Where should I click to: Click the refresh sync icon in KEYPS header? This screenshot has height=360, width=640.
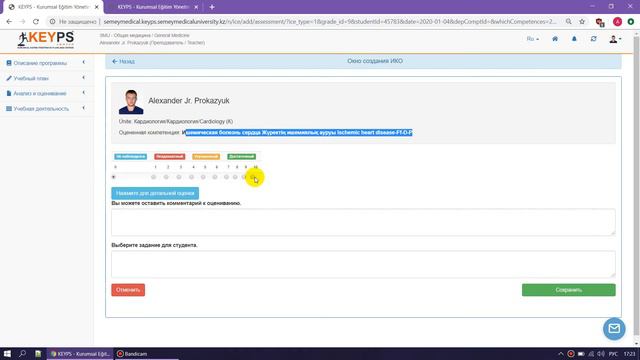pos(593,39)
